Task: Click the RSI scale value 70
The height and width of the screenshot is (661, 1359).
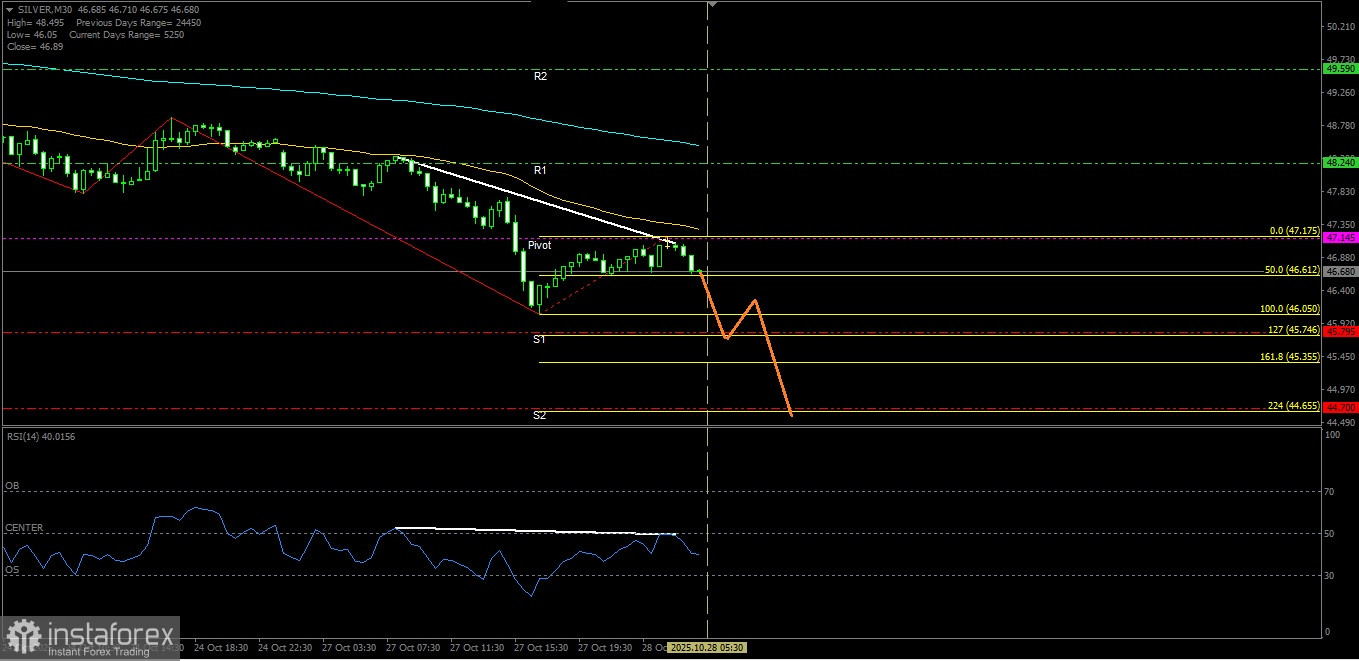Action: [x=1330, y=491]
